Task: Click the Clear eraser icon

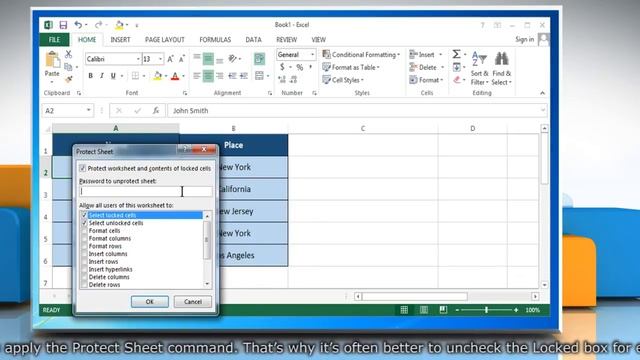Action: click(x=457, y=80)
